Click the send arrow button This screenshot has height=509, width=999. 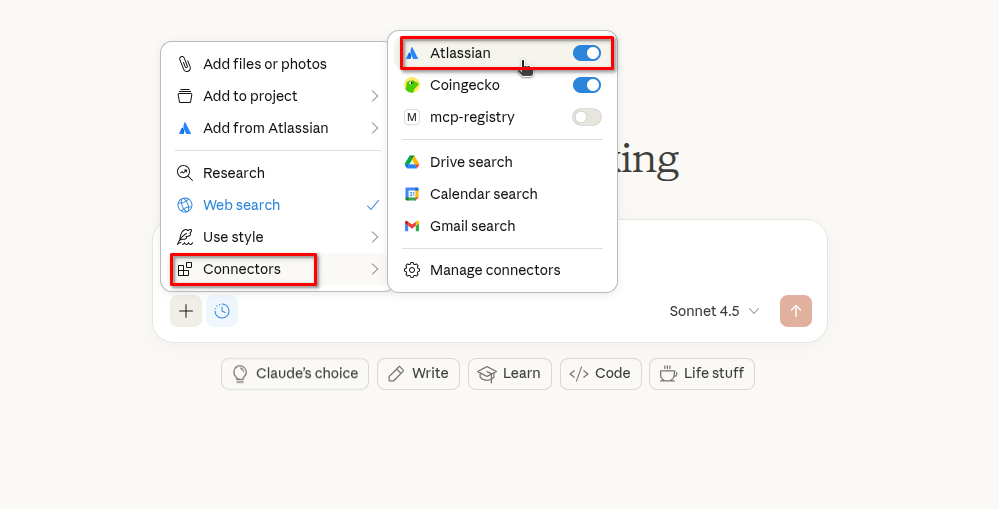796,311
